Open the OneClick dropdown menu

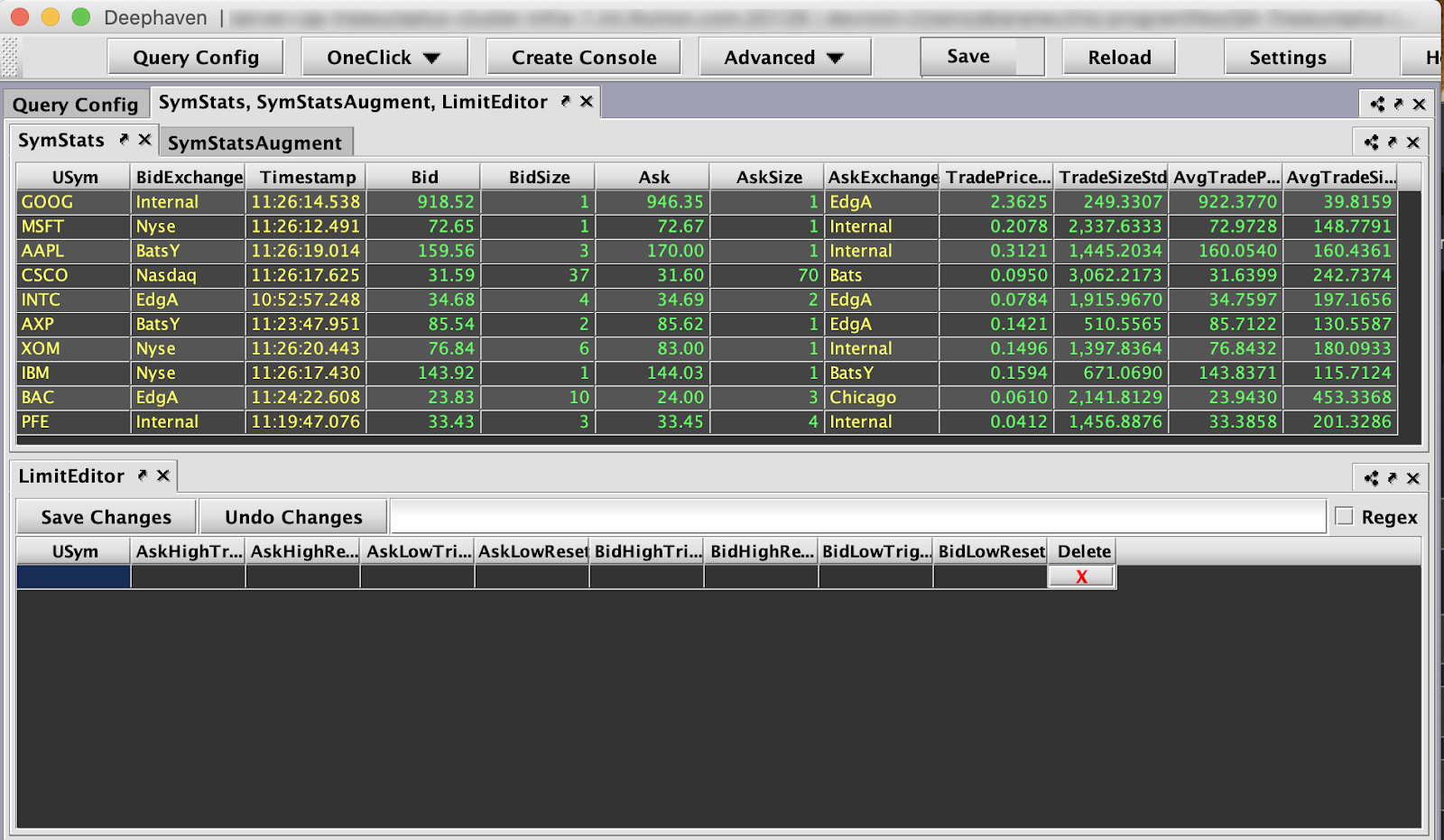[384, 58]
